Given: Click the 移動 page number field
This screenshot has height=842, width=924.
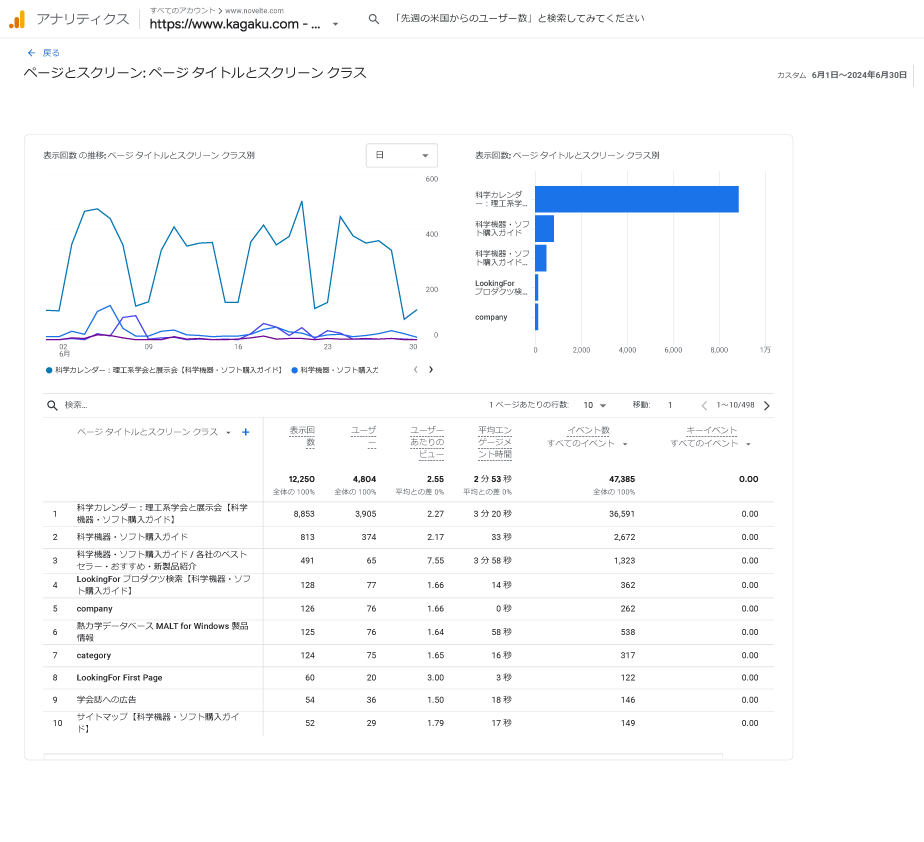Looking at the screenshot, I should pyautogui.click(x=670, y=405).
